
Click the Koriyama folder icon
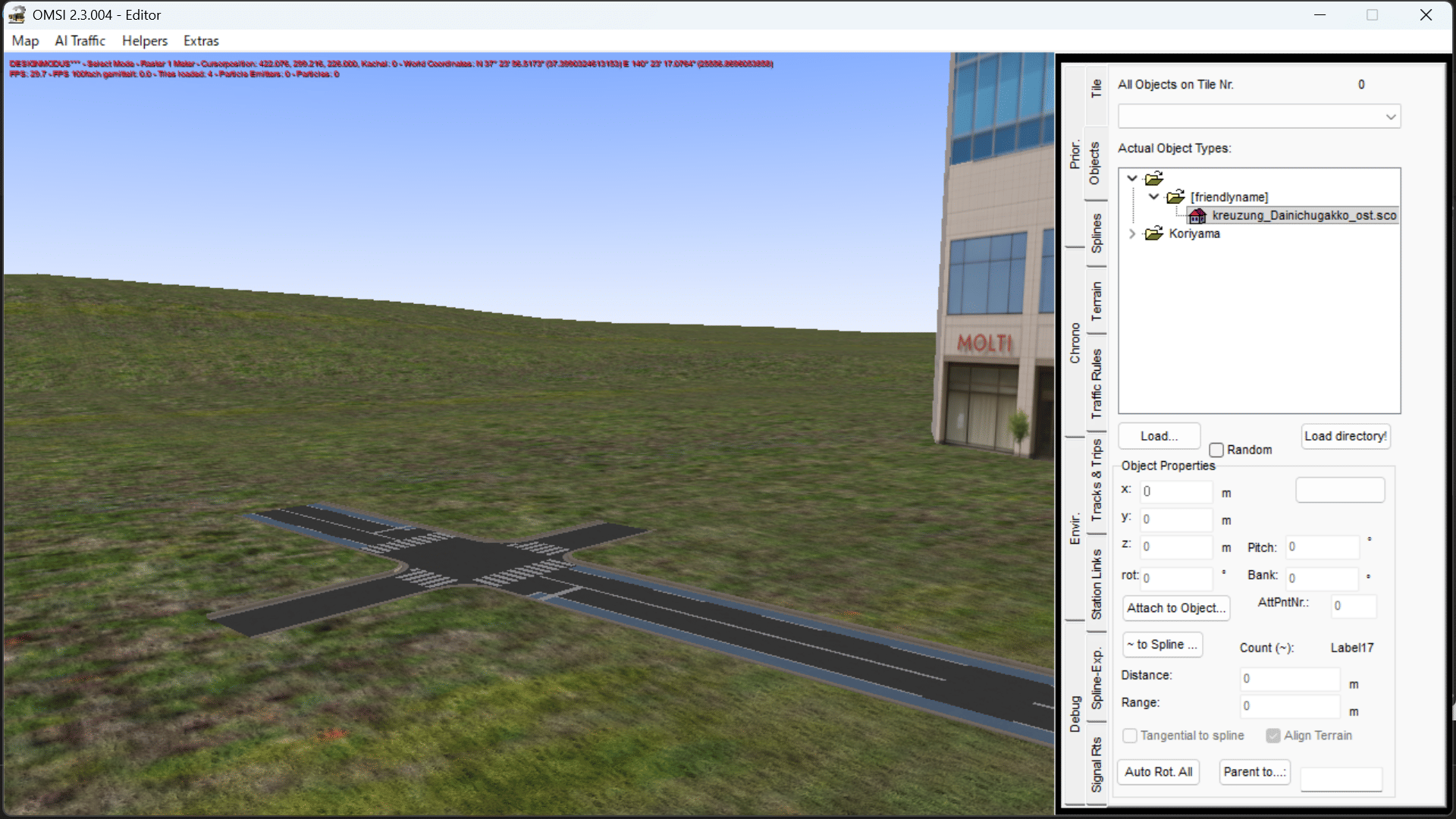click(1154, 234)
